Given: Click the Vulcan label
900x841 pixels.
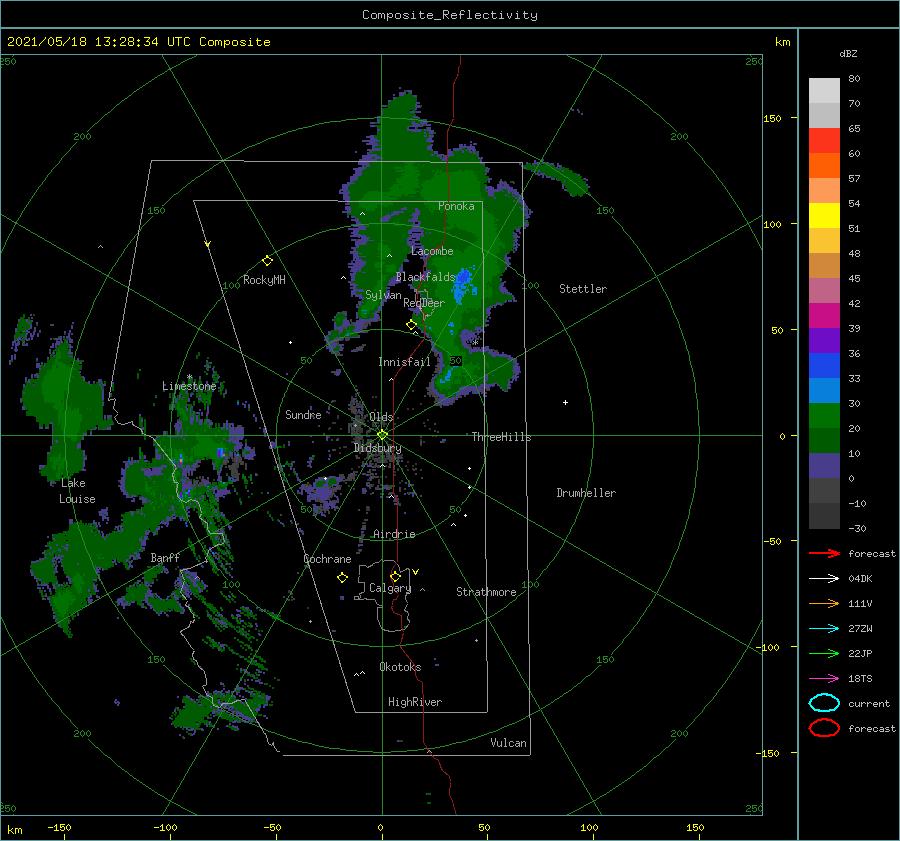Looking at the screenshot, I should click(x=509, y=743).
